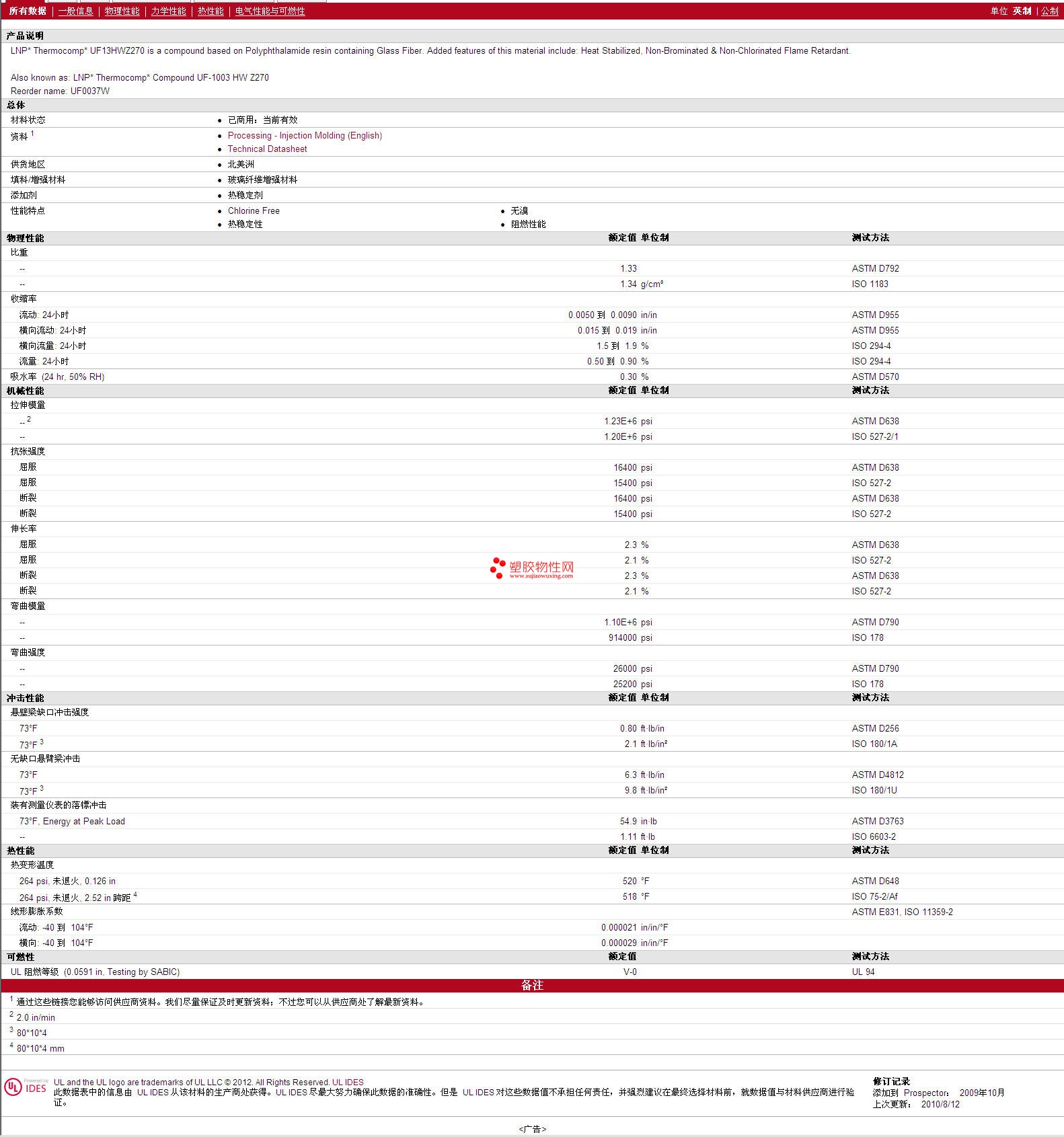Click the ASTM D3763 test method
The image size is (1064, 1137).
878,821
